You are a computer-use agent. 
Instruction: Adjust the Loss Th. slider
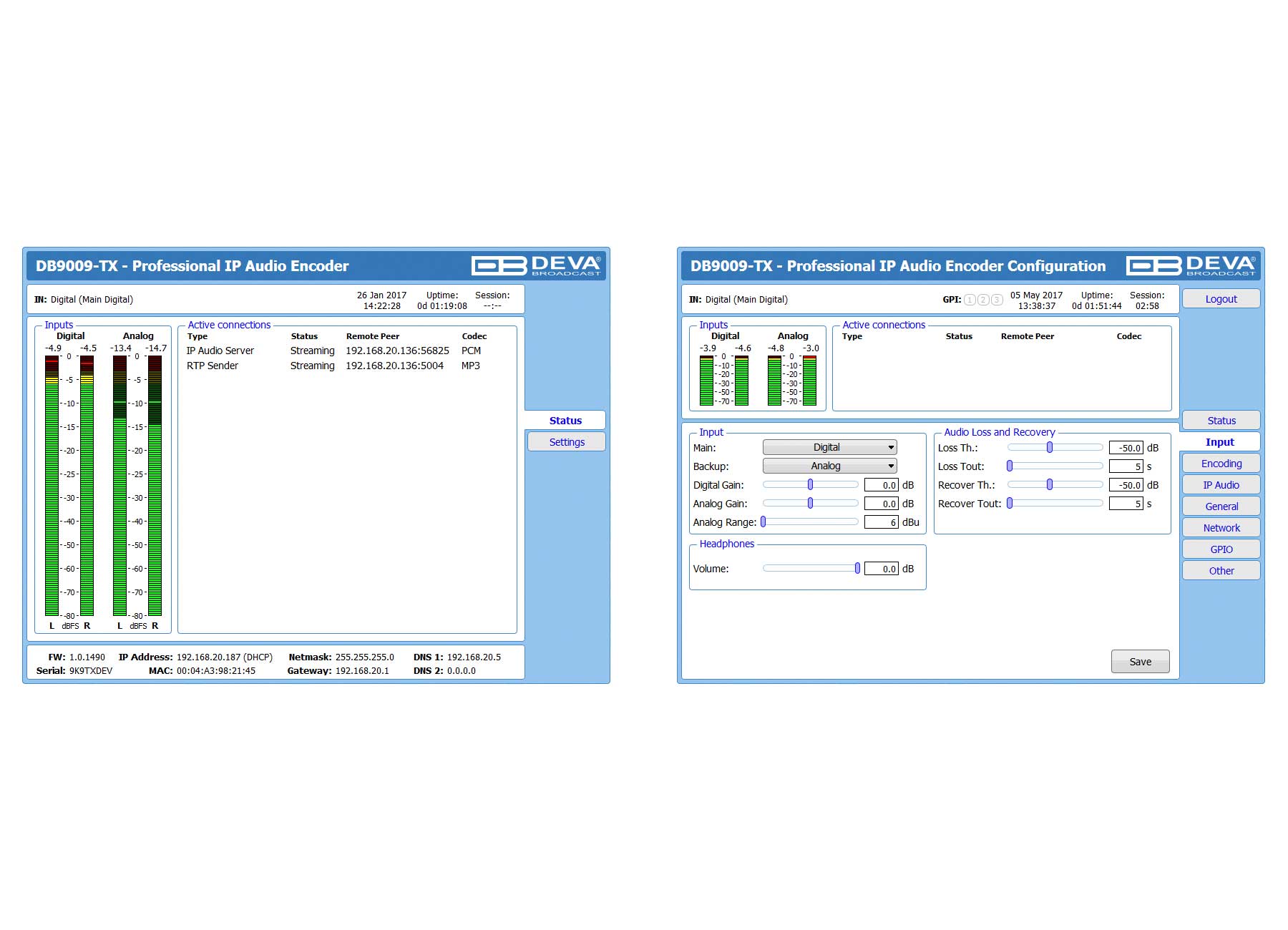point(1055,447)
